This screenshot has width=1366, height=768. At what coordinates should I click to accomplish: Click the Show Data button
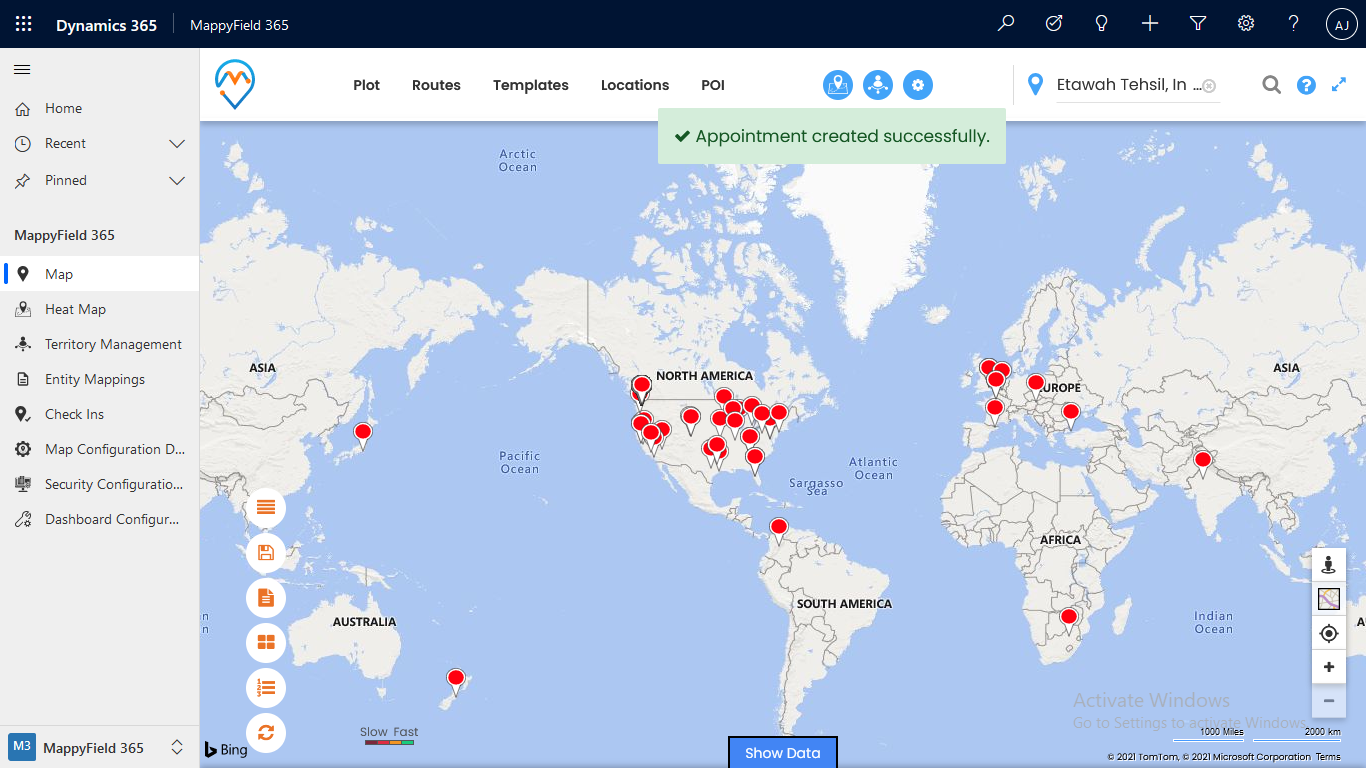(x=782, y=753)
